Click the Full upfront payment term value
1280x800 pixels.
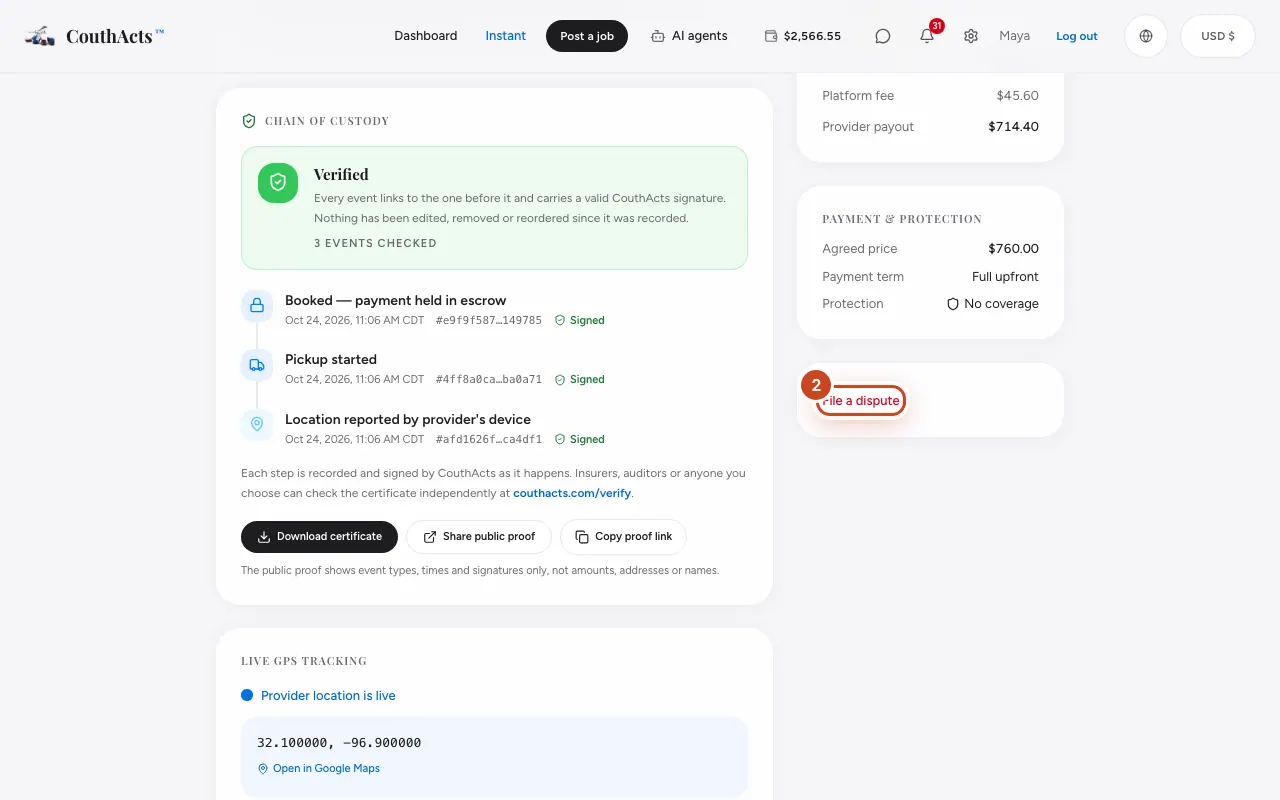click(x=1005, y=277)
